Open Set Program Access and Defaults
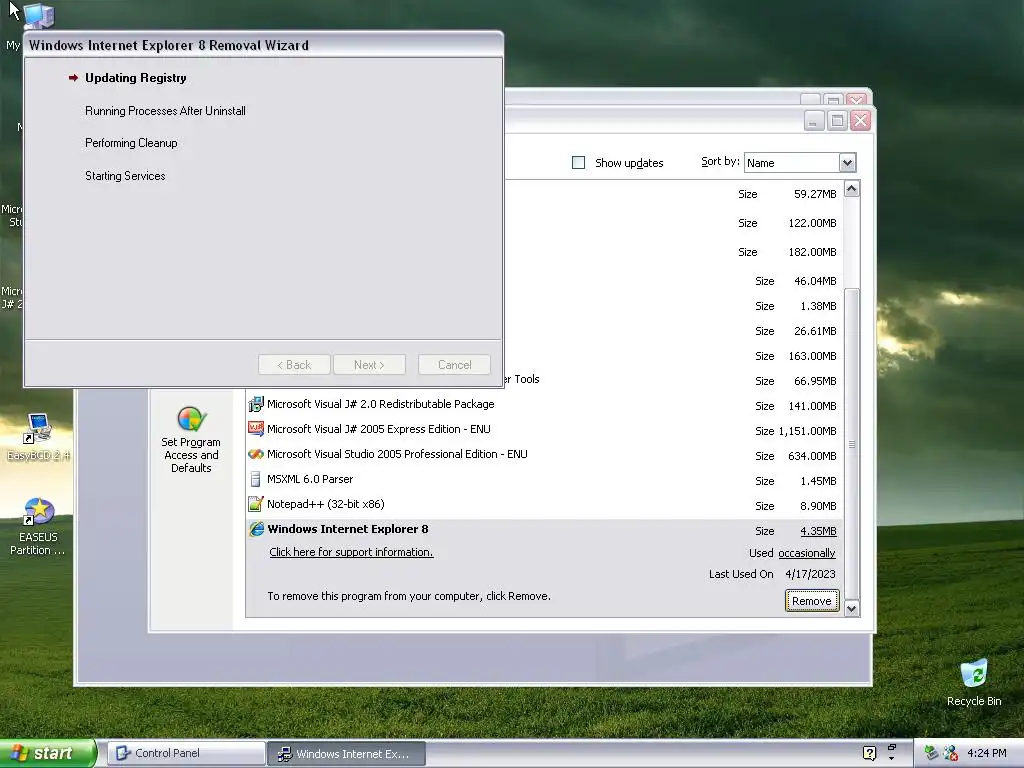 click(191, 440)
